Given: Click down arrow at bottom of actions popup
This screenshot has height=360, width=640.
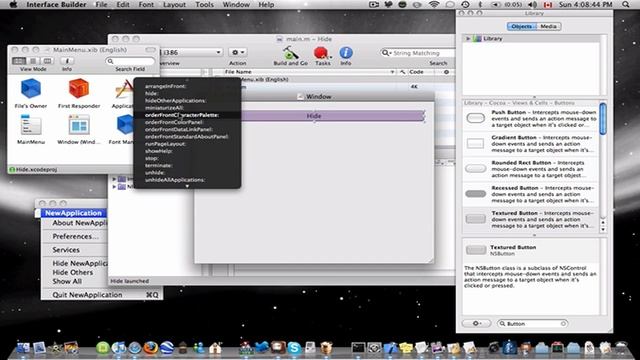Looking at the screenshot, I should click(187, 186).
